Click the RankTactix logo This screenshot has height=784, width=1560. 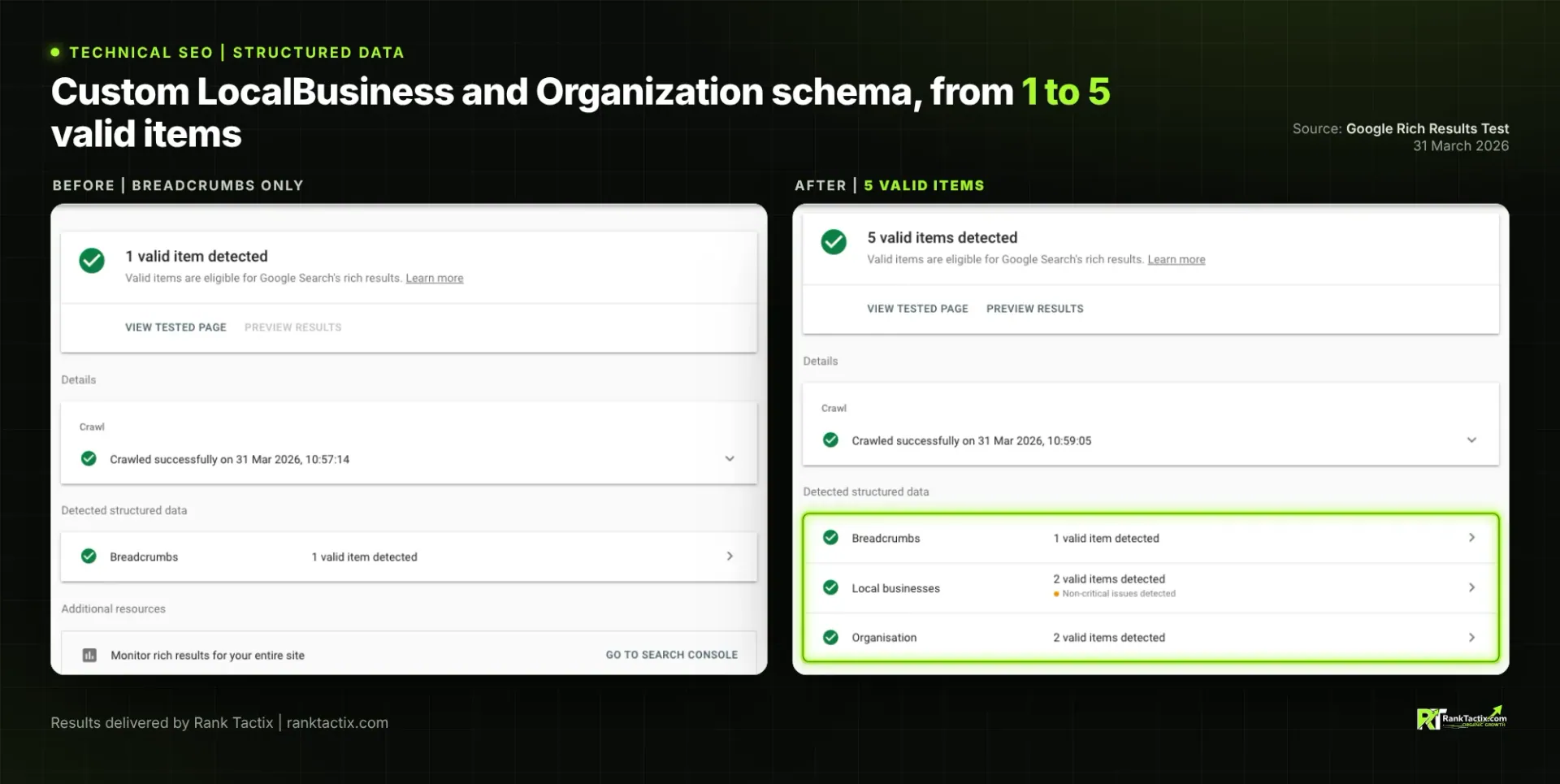pos(1461,718)
